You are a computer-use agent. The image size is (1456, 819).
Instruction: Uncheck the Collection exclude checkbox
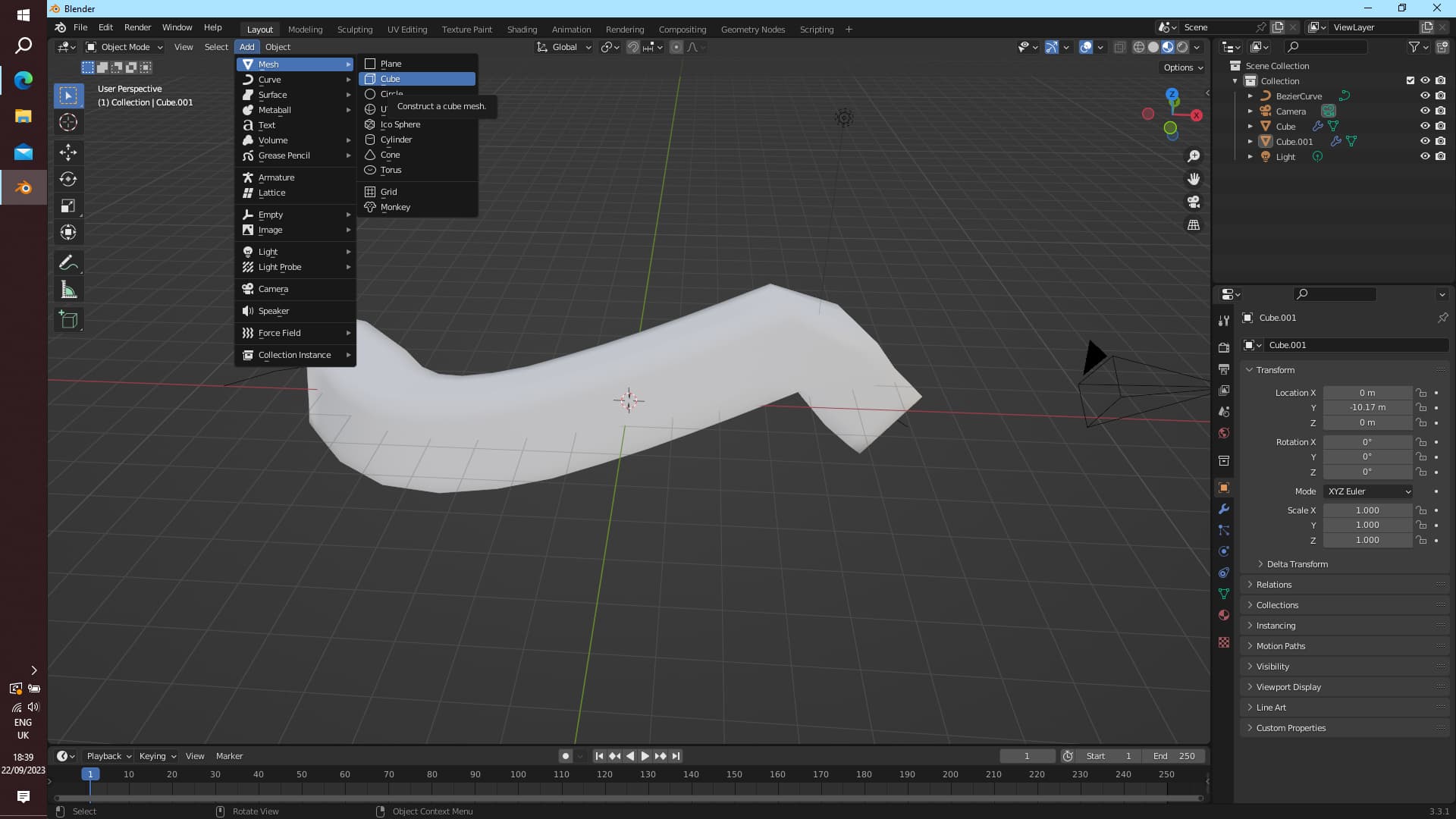pyautogui.click(x=1410, y=80)
